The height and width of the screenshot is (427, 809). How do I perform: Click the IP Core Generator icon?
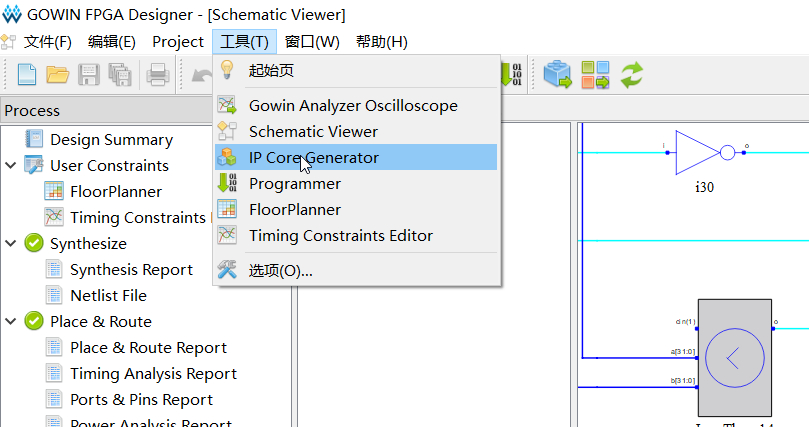click(x=227, y=157)
